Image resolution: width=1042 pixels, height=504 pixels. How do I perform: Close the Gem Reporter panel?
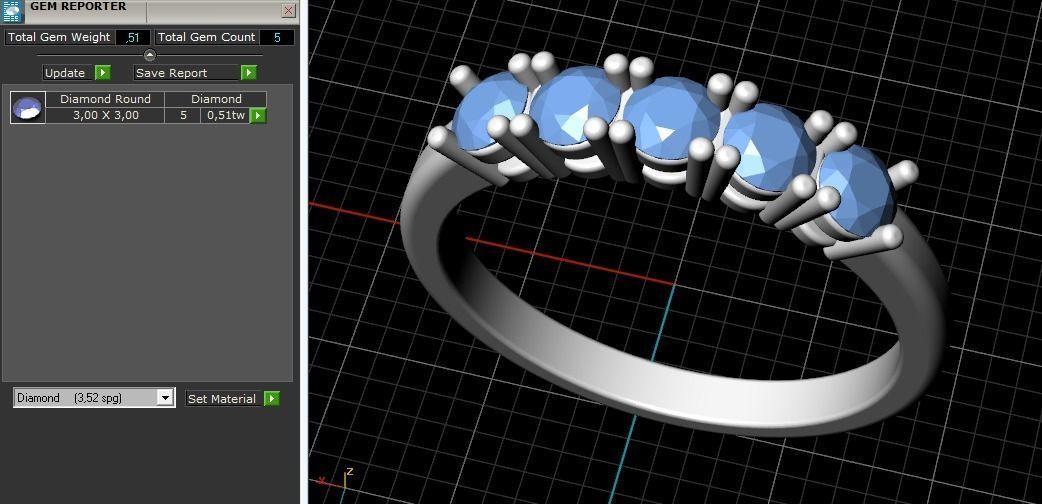point(288,11)
